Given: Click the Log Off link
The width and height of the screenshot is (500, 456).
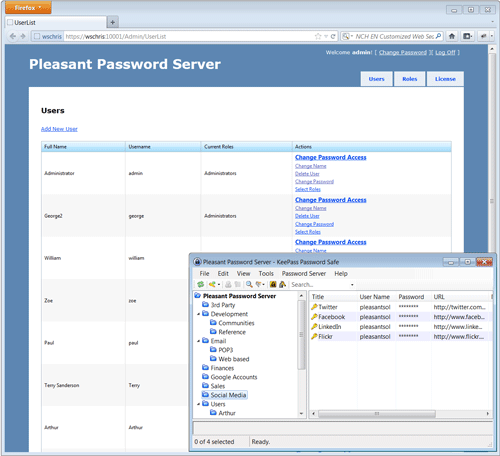Looking at the screenshot, I should (x=445, y=52).
